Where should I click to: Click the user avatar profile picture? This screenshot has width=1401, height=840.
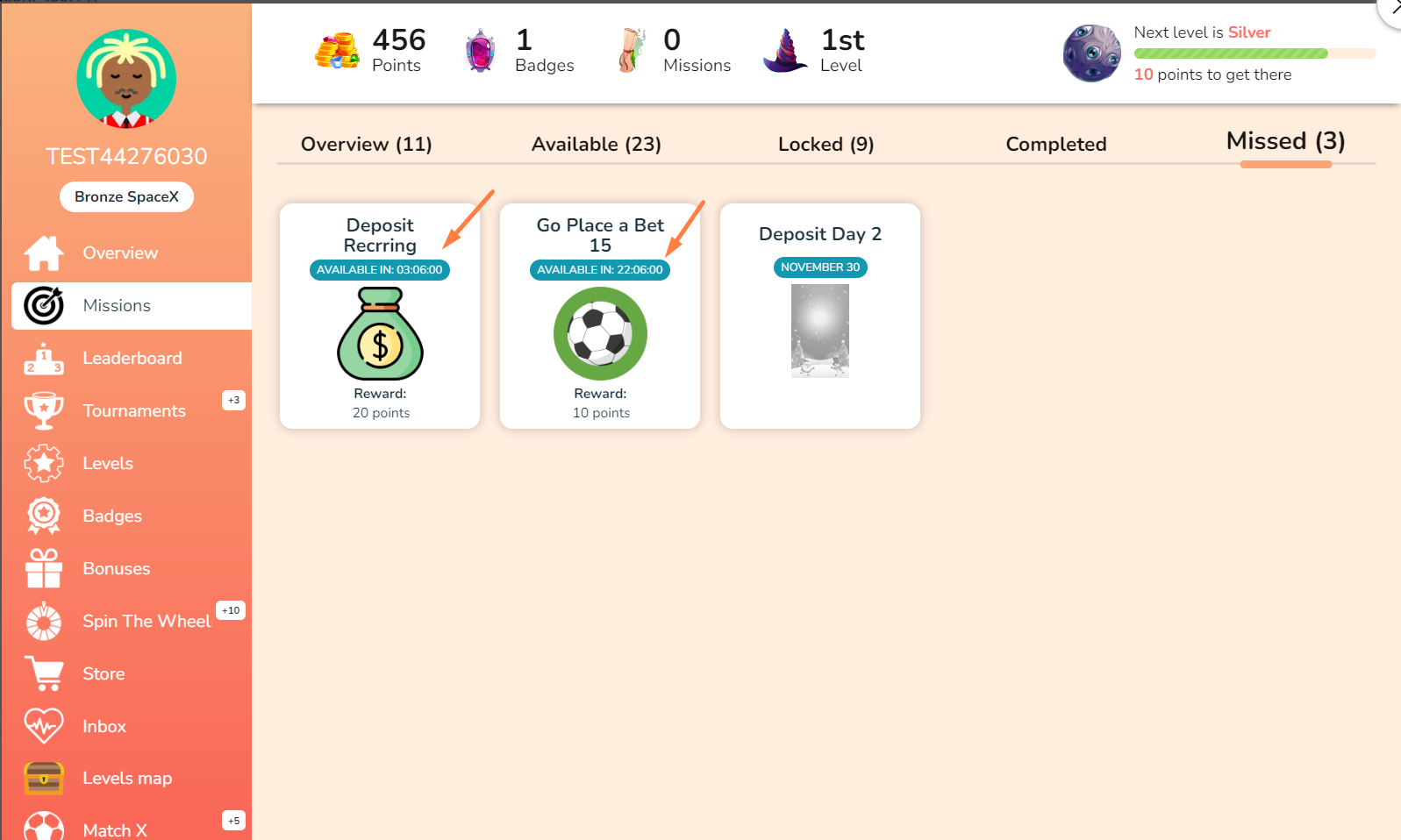(126, 79)
